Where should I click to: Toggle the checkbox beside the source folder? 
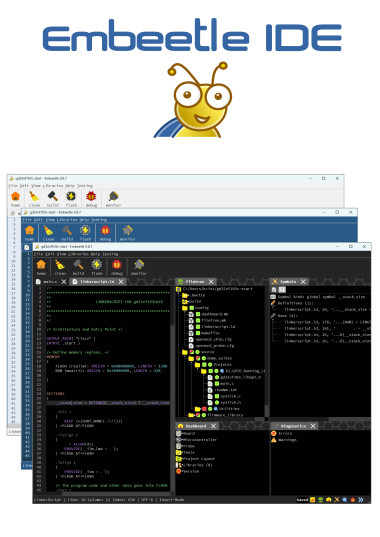coord(191,352)
